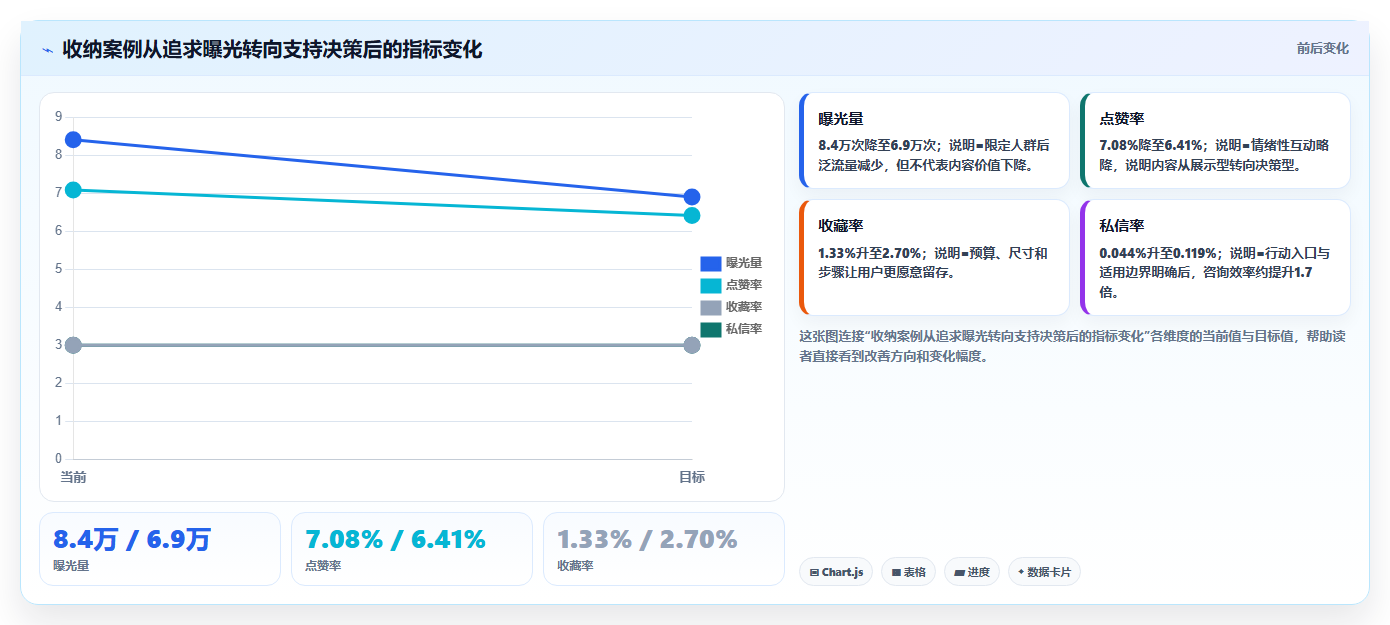Viewport: 1390px width, 625px height.
Task: Click the icon inside the 进度 chip
Action: click(x=959, y=573)
